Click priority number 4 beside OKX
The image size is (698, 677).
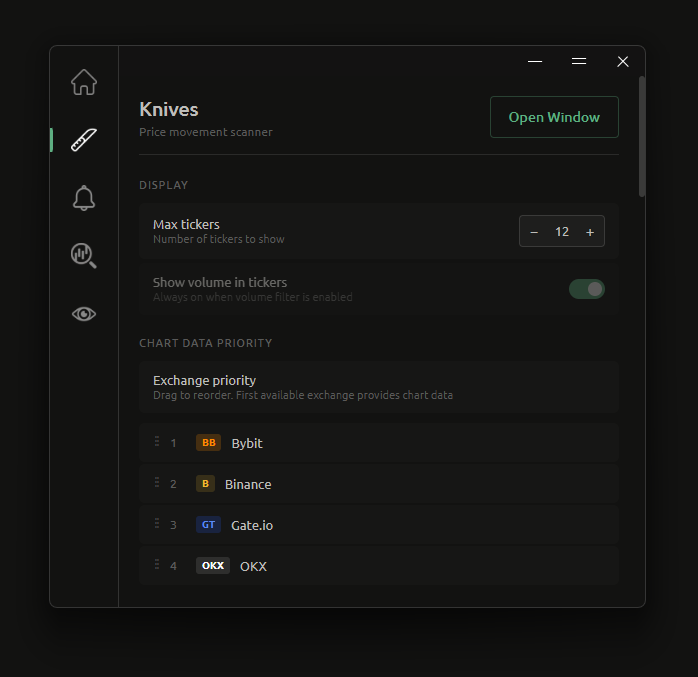(x=173, y=566)
